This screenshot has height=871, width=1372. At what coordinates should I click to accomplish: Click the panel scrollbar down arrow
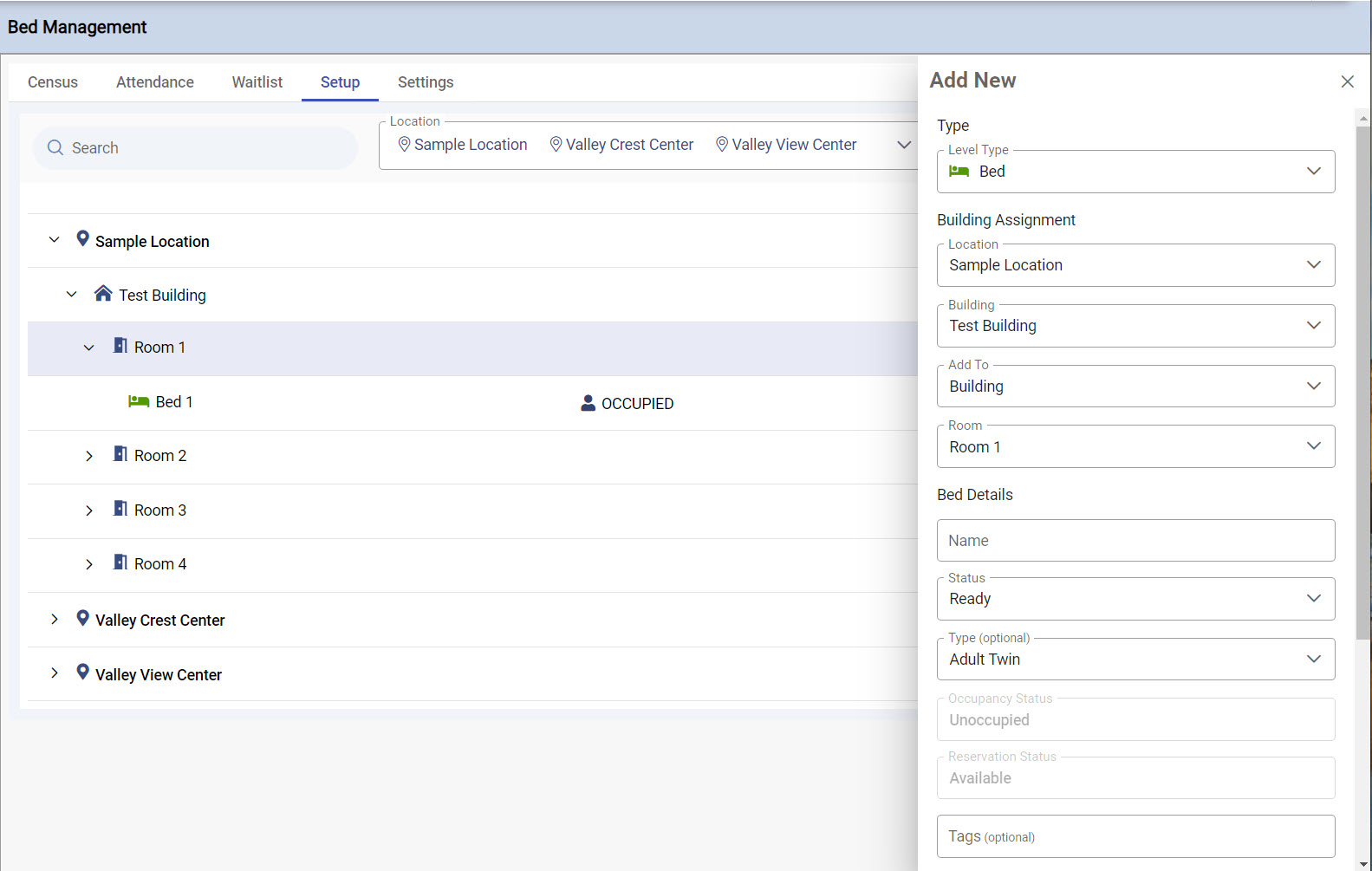[x=1363, y=864]
